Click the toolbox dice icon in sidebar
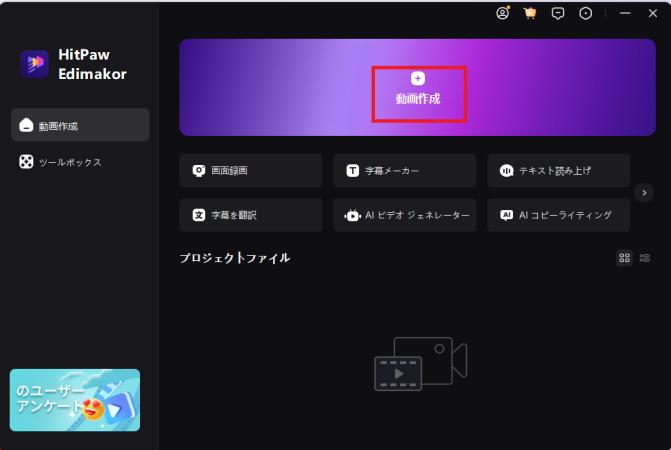The height and width of the screenshot is (450, 671). 26,162
